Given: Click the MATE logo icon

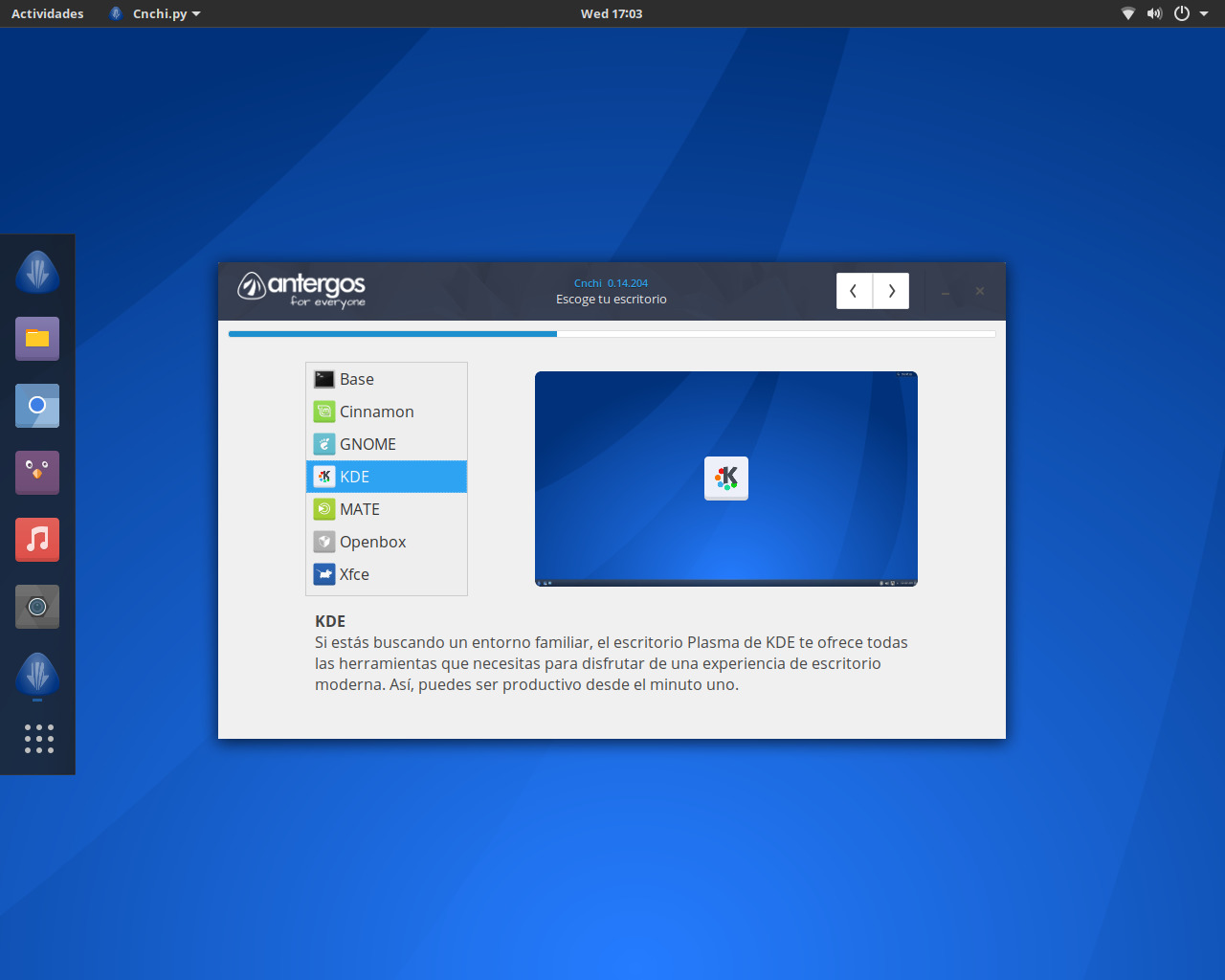Looking at the screenshot, I should pos(324,509).
